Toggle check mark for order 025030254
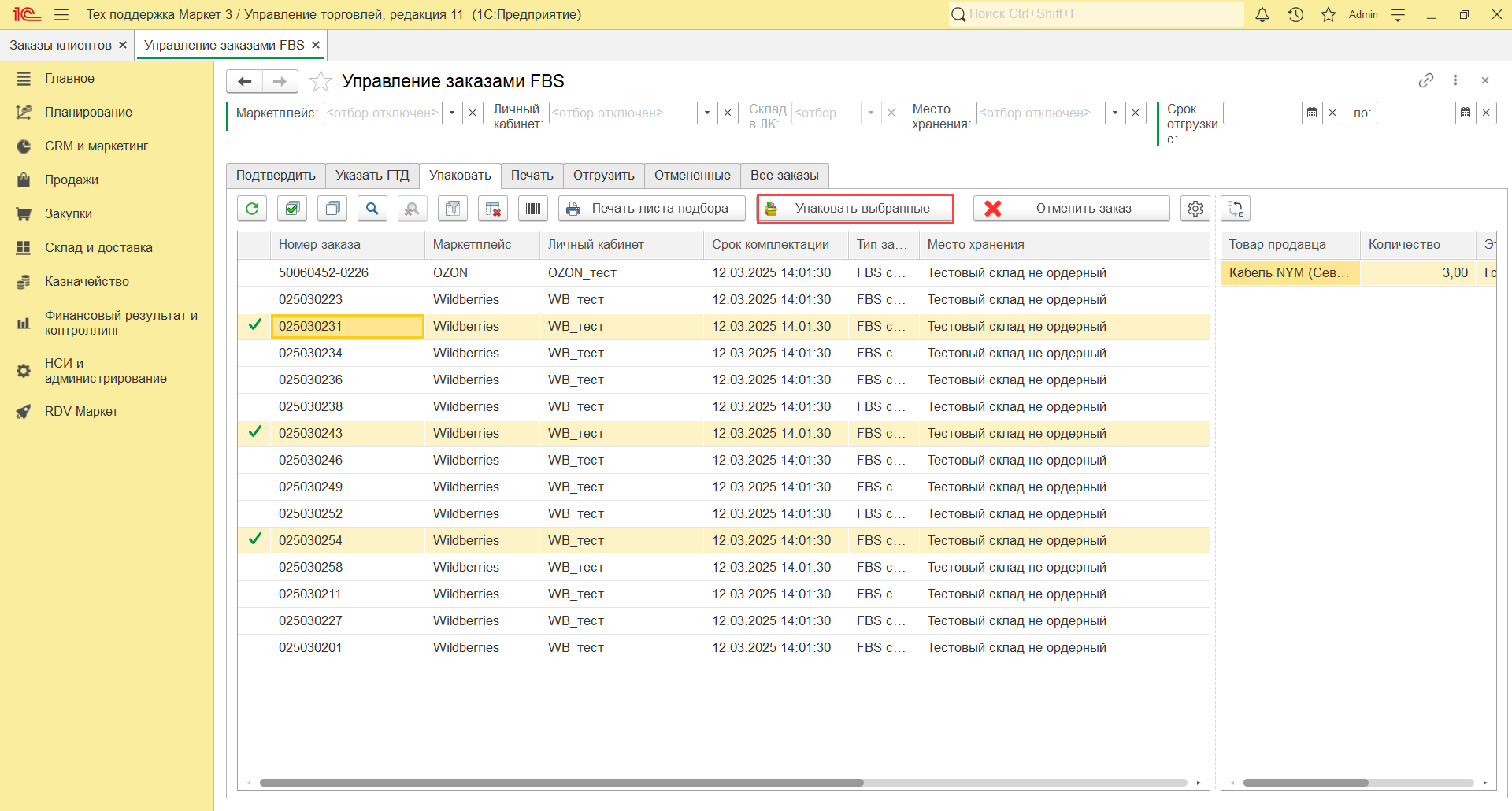The width and height of the screenshot is (1512, 811). point(254,539)
